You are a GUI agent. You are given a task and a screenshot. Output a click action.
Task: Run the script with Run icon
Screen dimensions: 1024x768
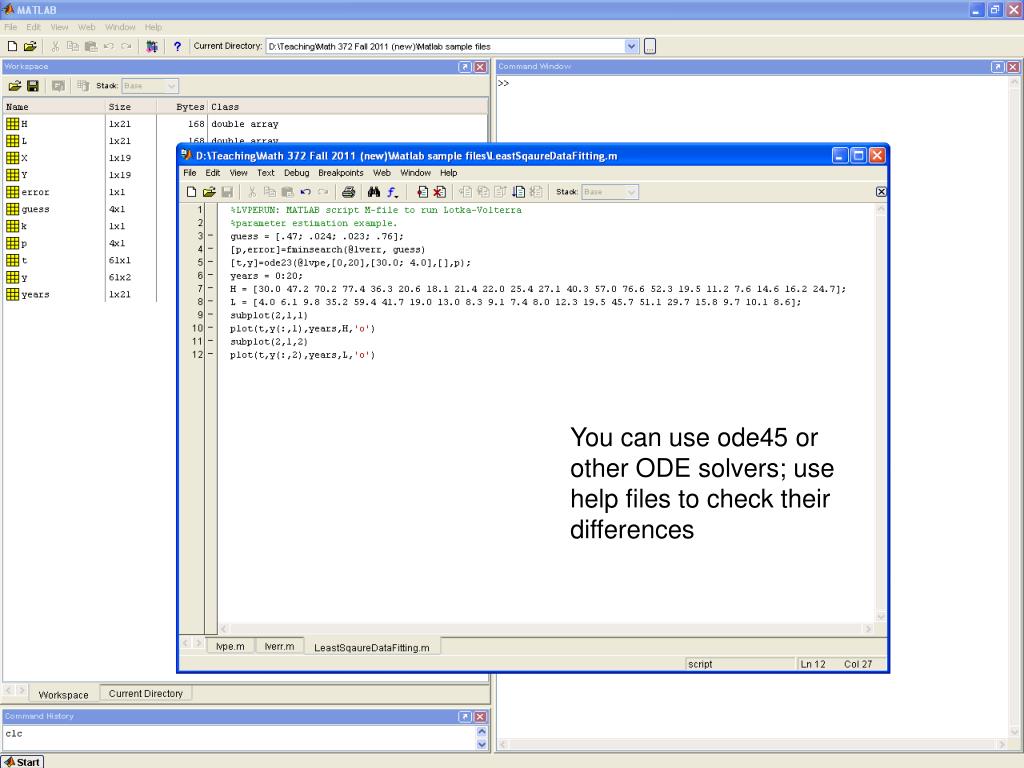[519, 192]
